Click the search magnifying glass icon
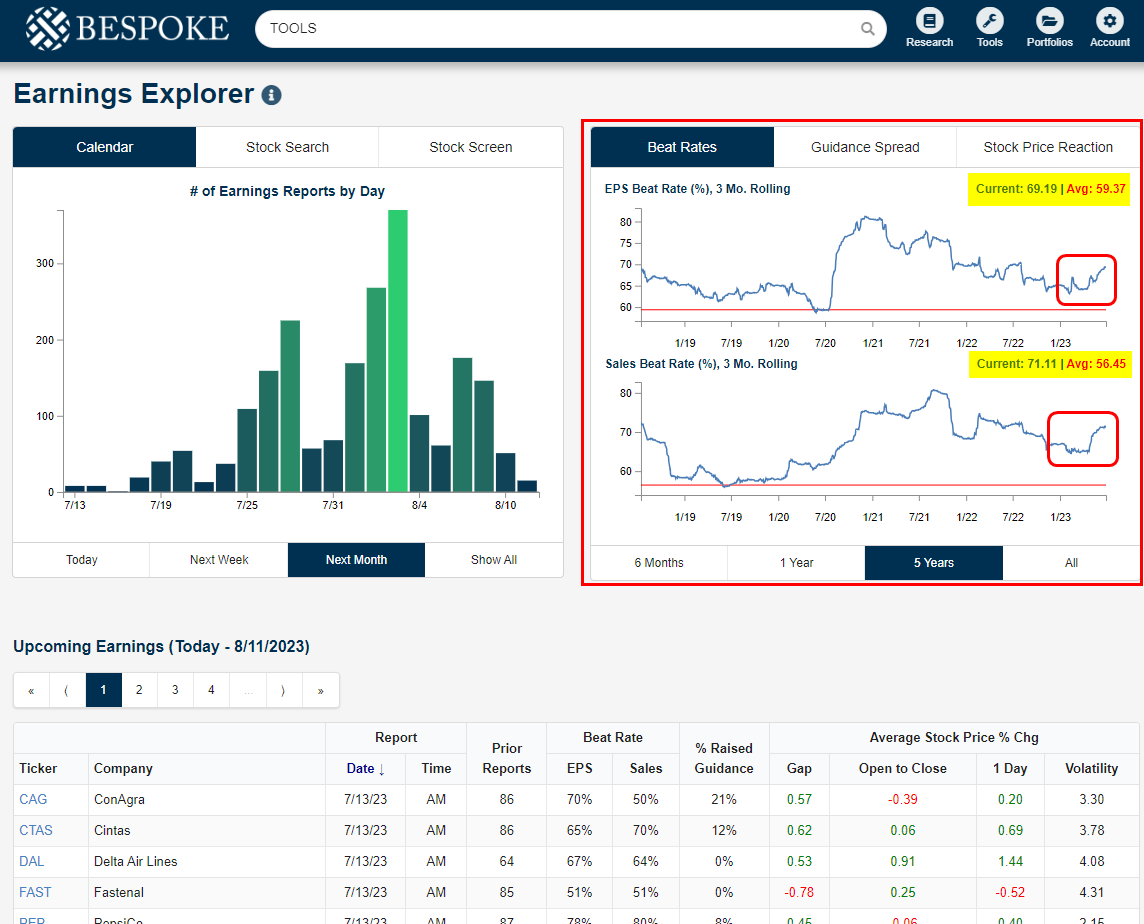This screenshot has width=1144, height=924. tap(866, 29)
